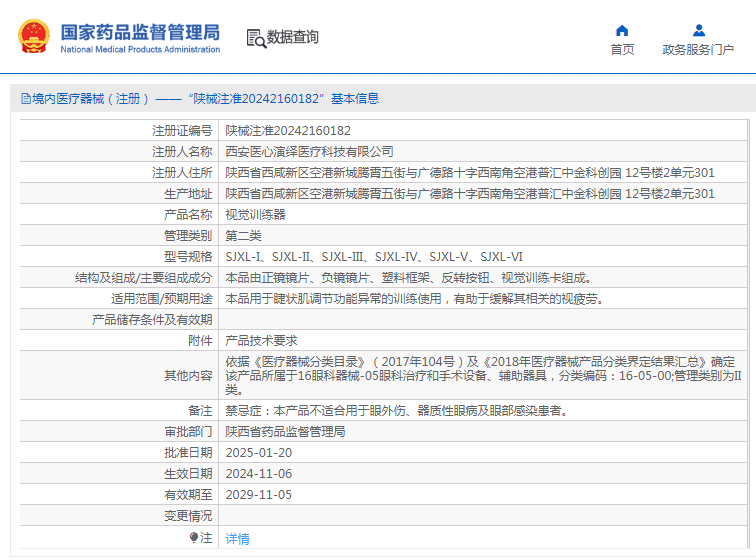Click the 注册证编号 label
Viewport: 756px width, 560px height.
182,131
